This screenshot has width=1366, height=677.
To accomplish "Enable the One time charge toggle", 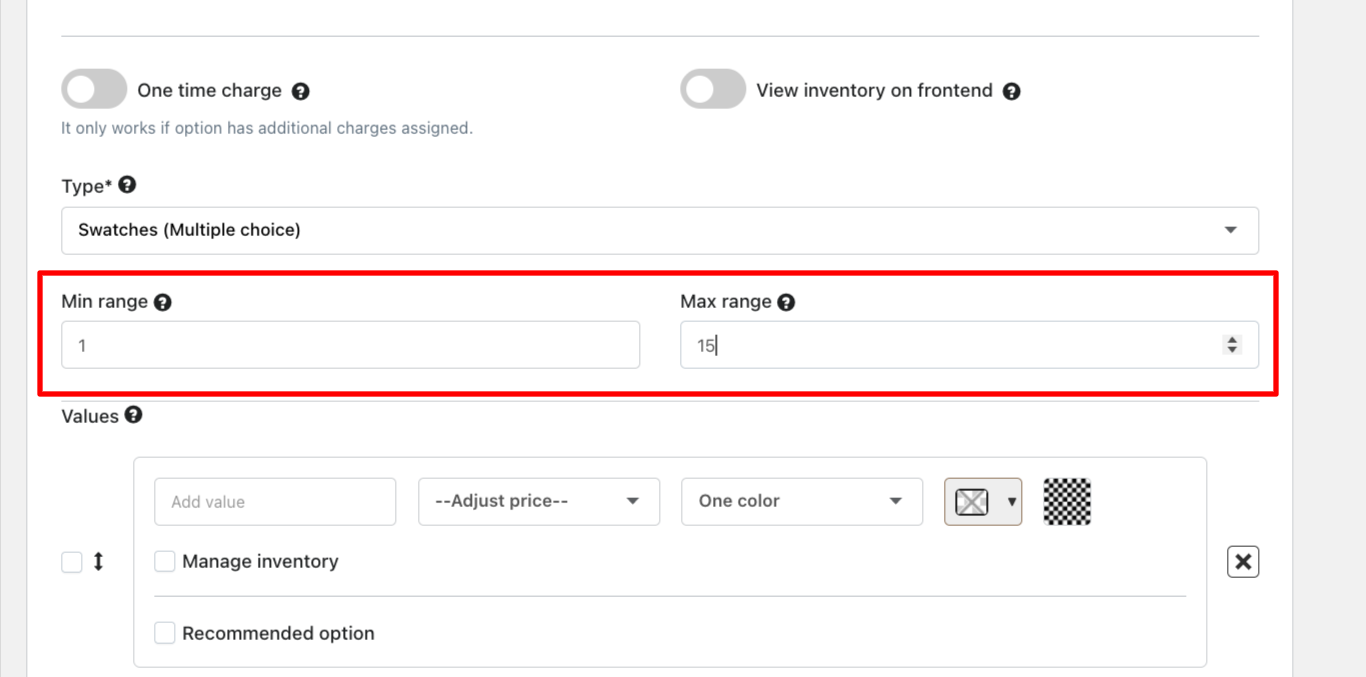I will pyautogui.click(x=94, y=90).
